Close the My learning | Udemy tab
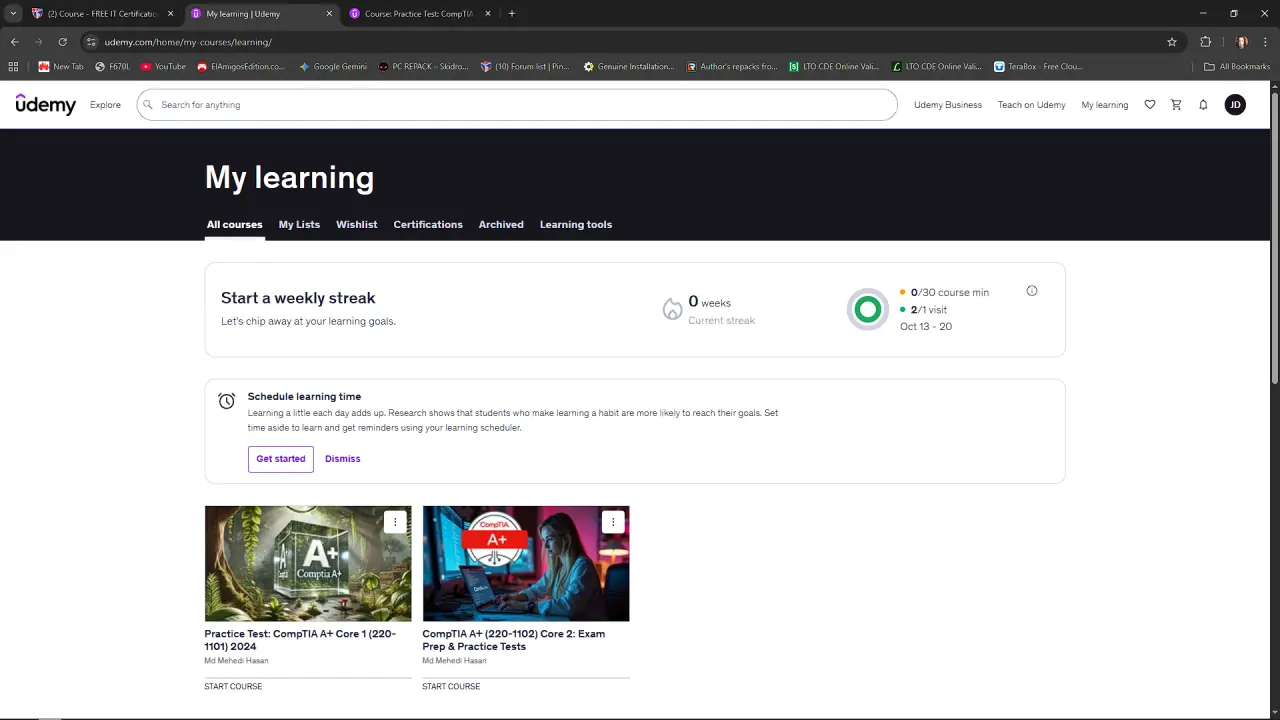This screenshot has width=1280, height=720. [x=329, y=14]
